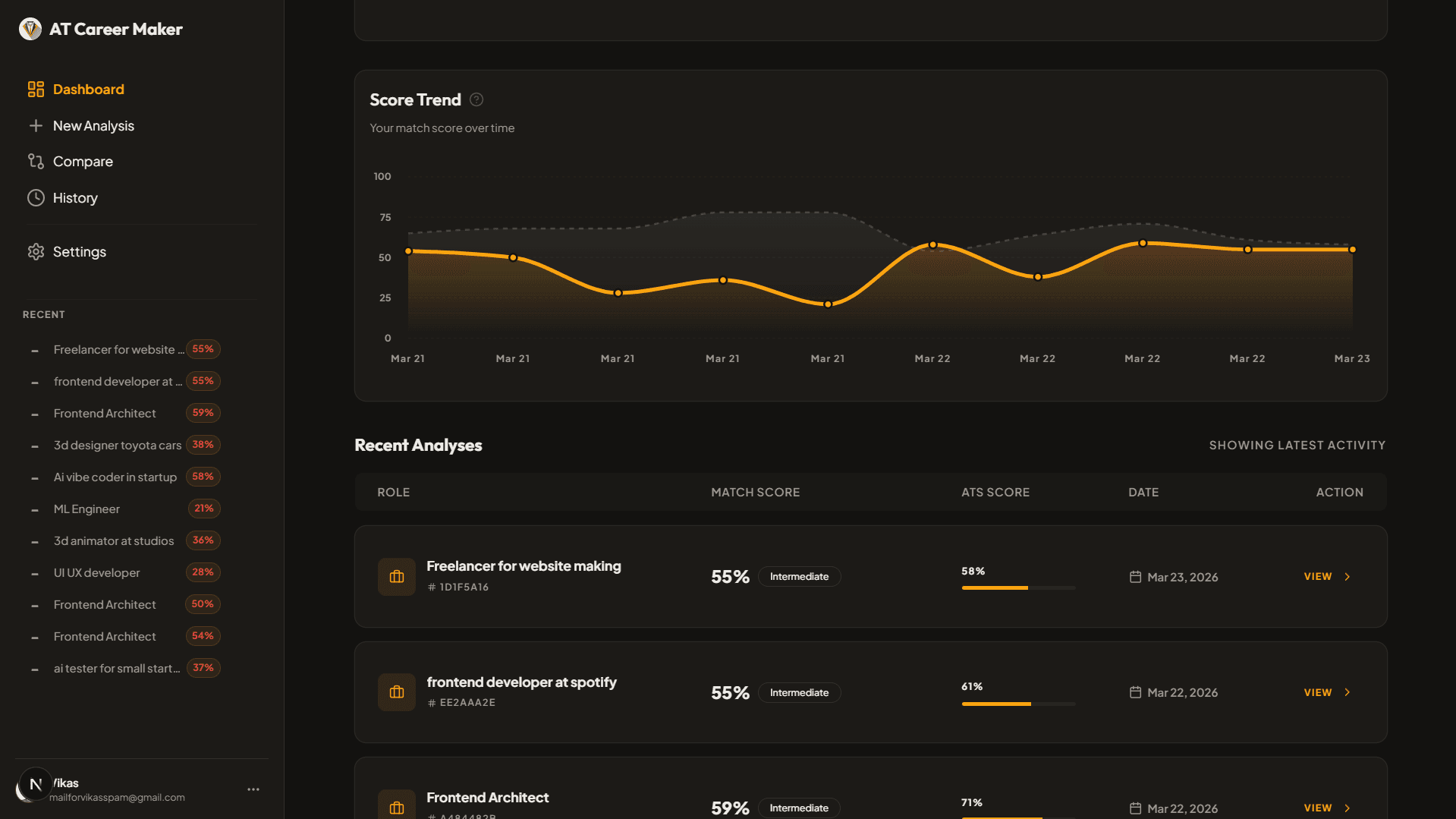Image resolution: width=1456 pixels, height=819 pixels.
Task: Open the frontend developer at spotify analysis via VIEW
Action: click(1317, 692)
